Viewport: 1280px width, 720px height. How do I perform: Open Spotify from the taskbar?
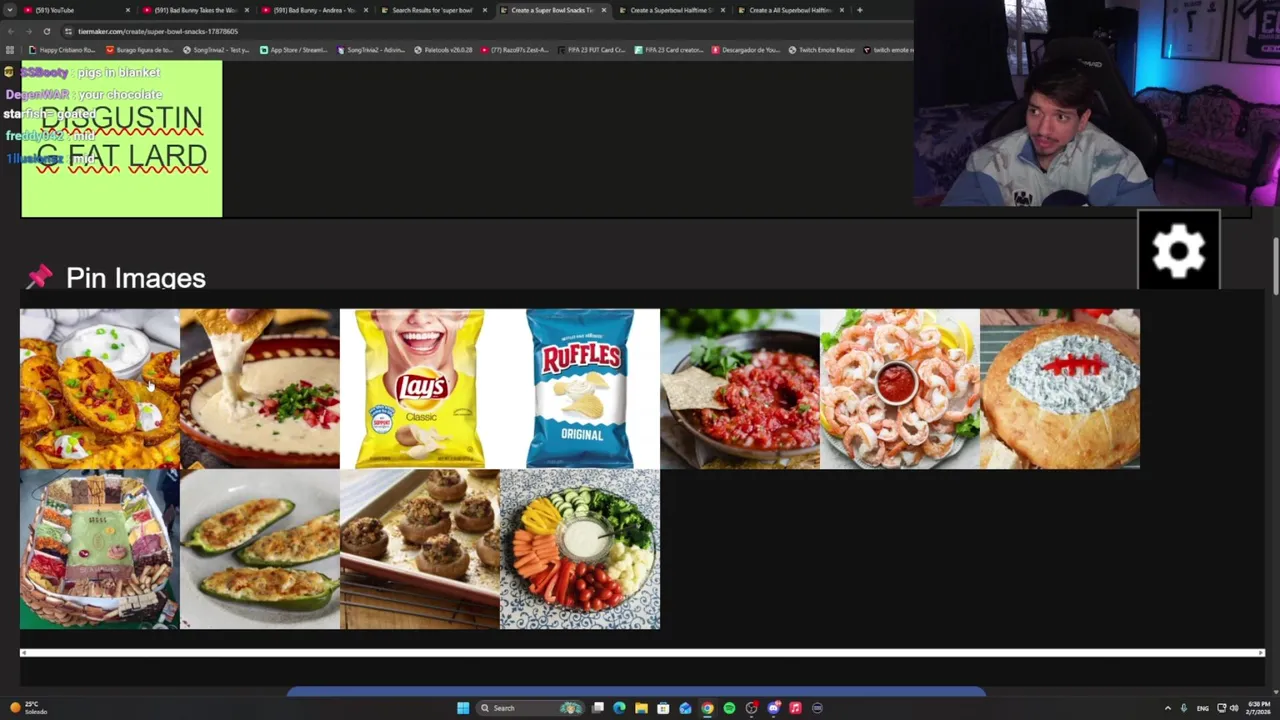pyautogui.click(x=729, y=708)
